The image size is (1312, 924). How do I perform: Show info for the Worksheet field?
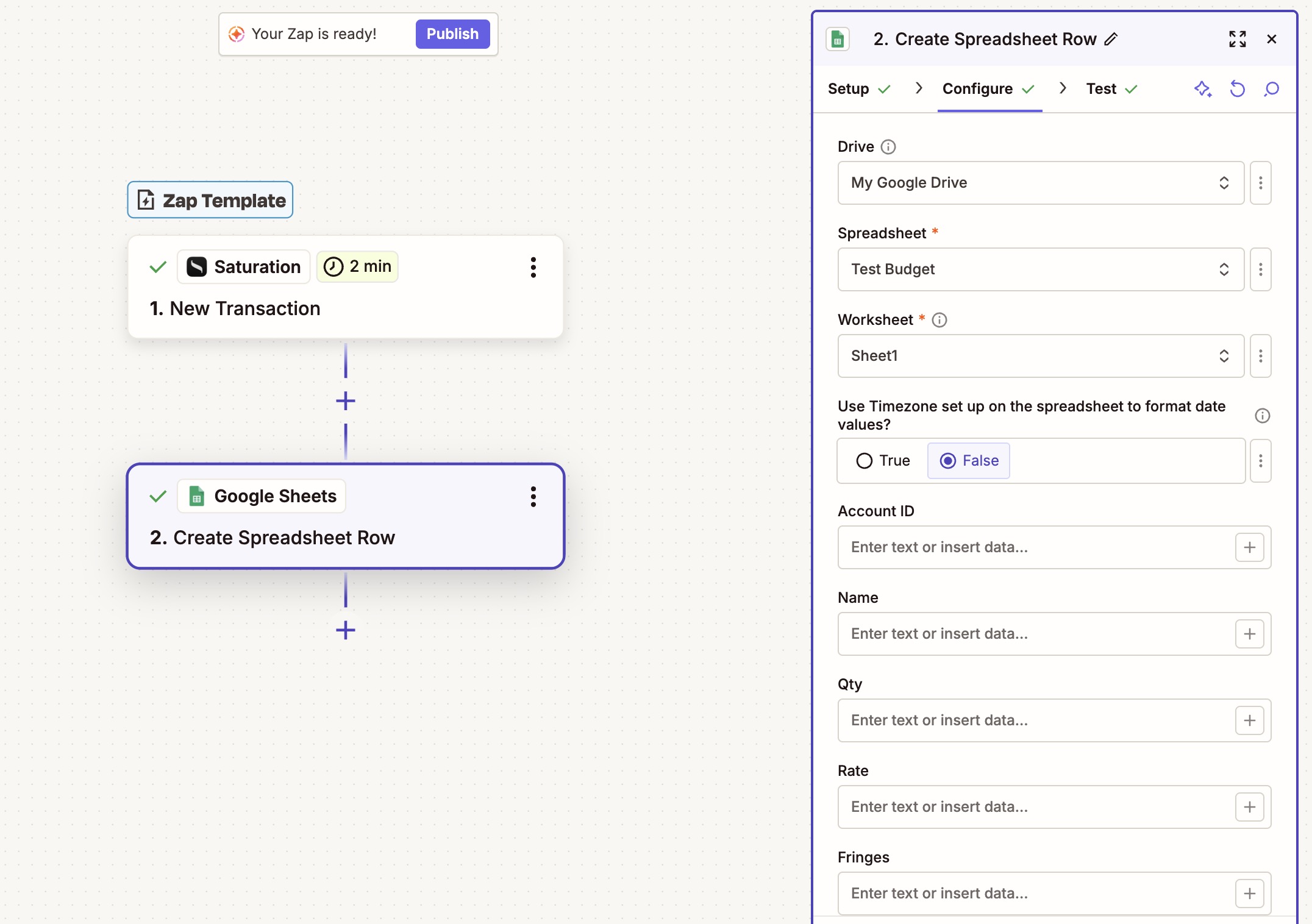click(939, 320)
